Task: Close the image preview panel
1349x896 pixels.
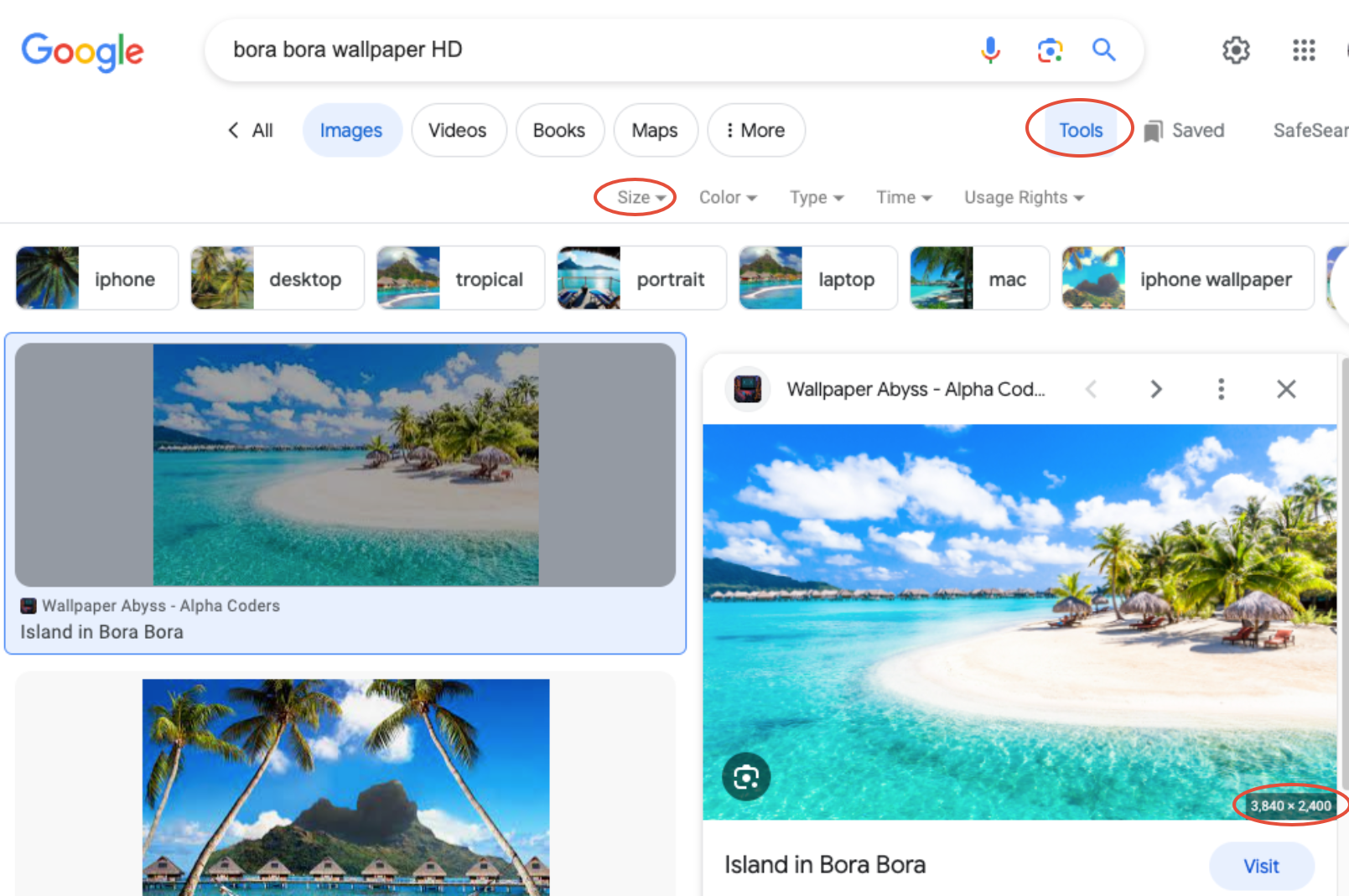Action: click(1285, 389)
